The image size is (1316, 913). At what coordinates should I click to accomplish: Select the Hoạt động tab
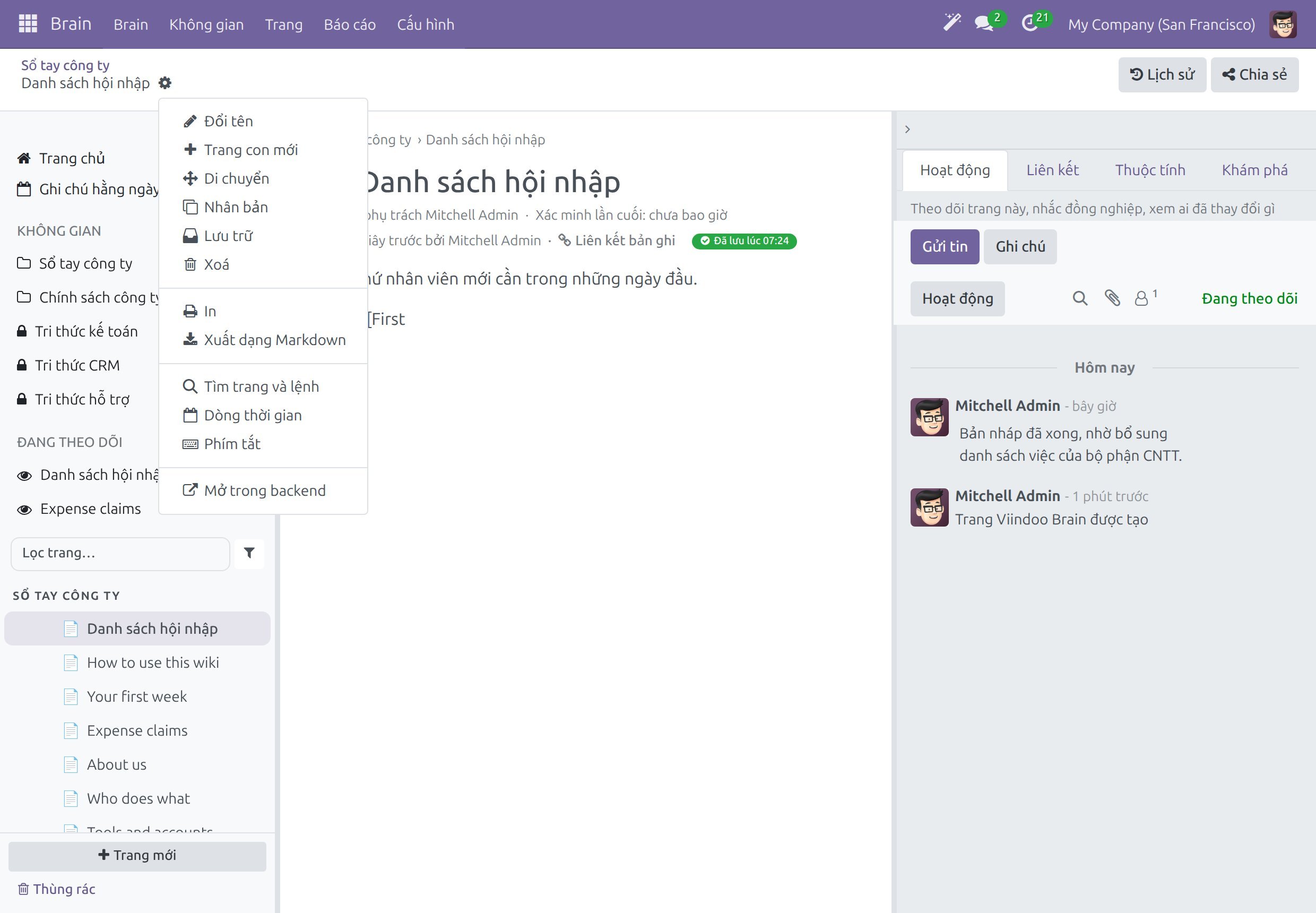point(955,170)
